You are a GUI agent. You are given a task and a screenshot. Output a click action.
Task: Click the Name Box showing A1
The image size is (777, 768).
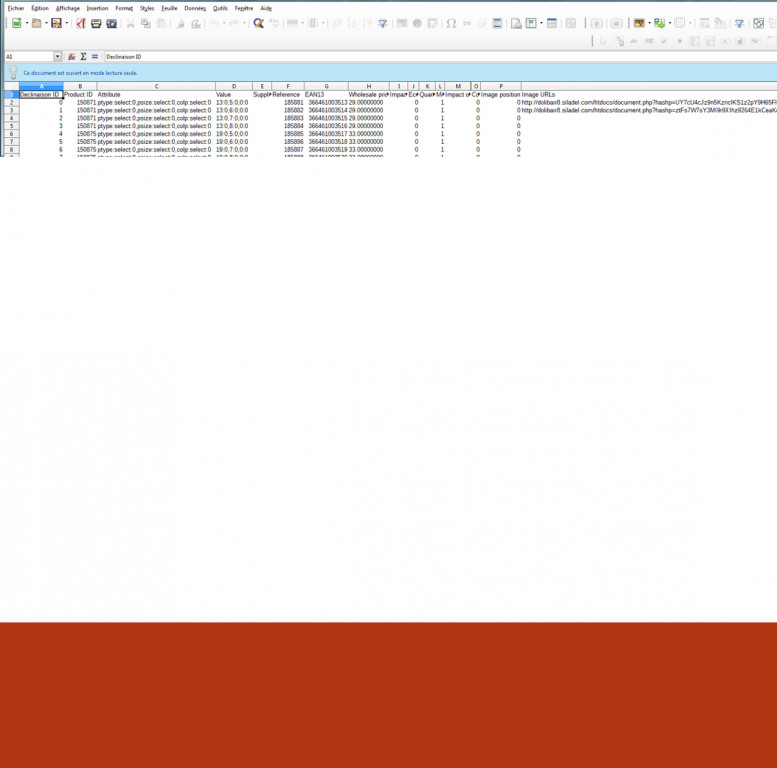(29, 57)
